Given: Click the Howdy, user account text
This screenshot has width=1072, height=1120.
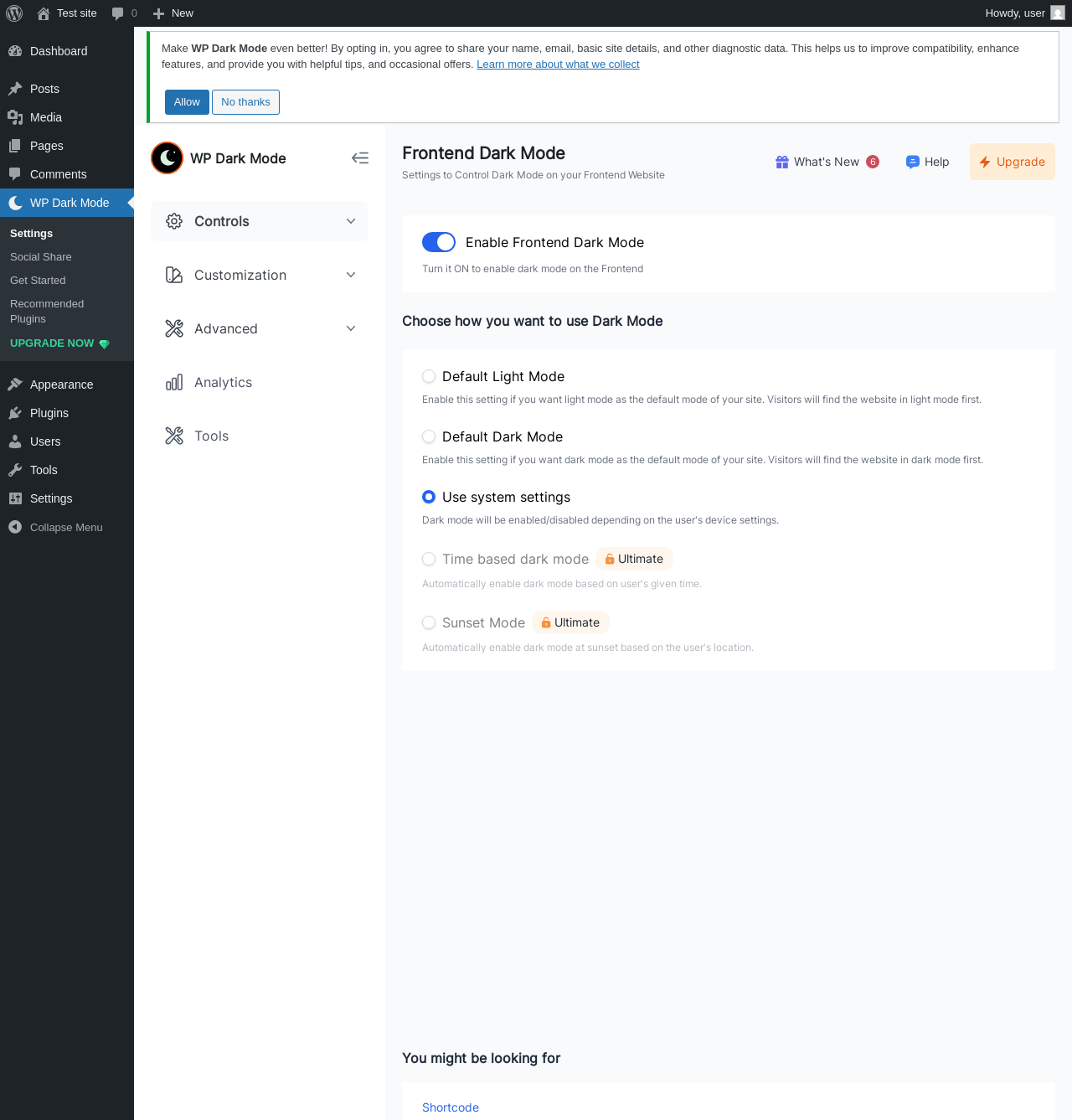Looking at the screenshot, I should click(1015, 13).
